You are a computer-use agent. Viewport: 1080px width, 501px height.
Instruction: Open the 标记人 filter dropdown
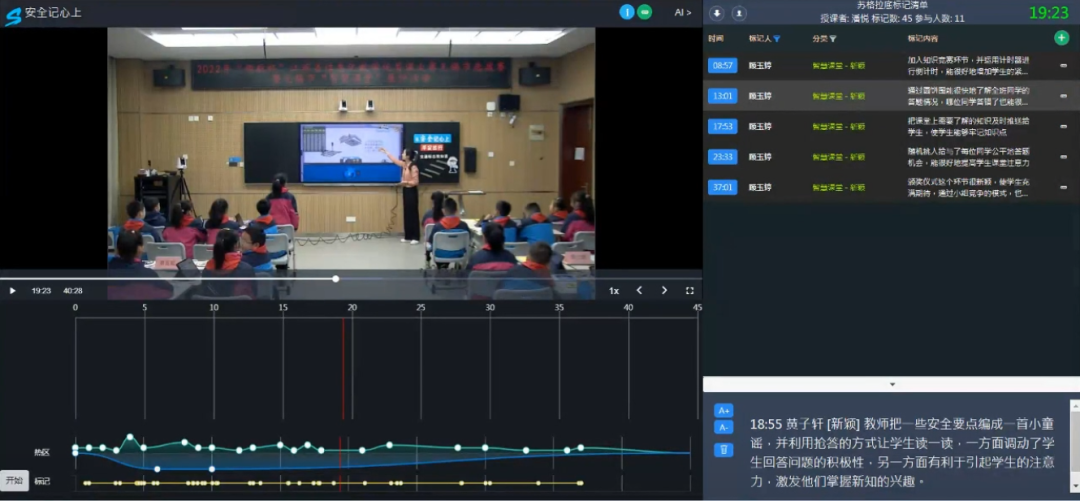point(777,39)
